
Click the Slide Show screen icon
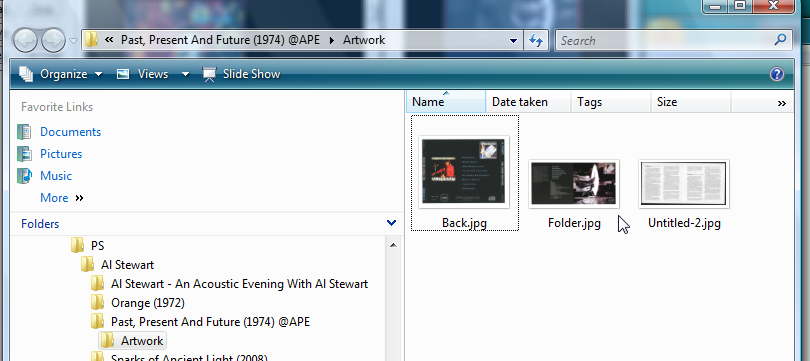209,74
